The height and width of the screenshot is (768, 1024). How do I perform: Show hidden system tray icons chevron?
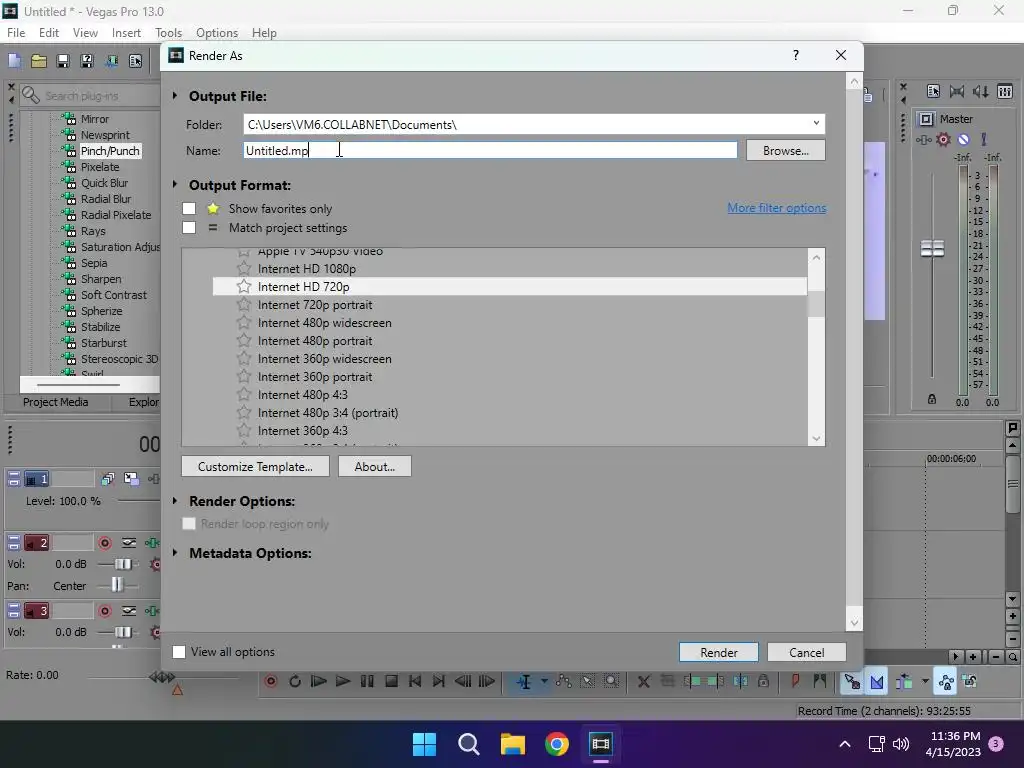[844, 744]
